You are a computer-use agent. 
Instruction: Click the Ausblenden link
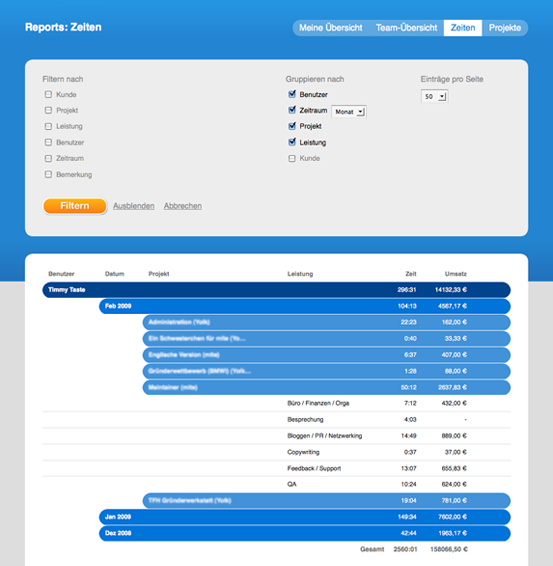[x=134, y=206]
